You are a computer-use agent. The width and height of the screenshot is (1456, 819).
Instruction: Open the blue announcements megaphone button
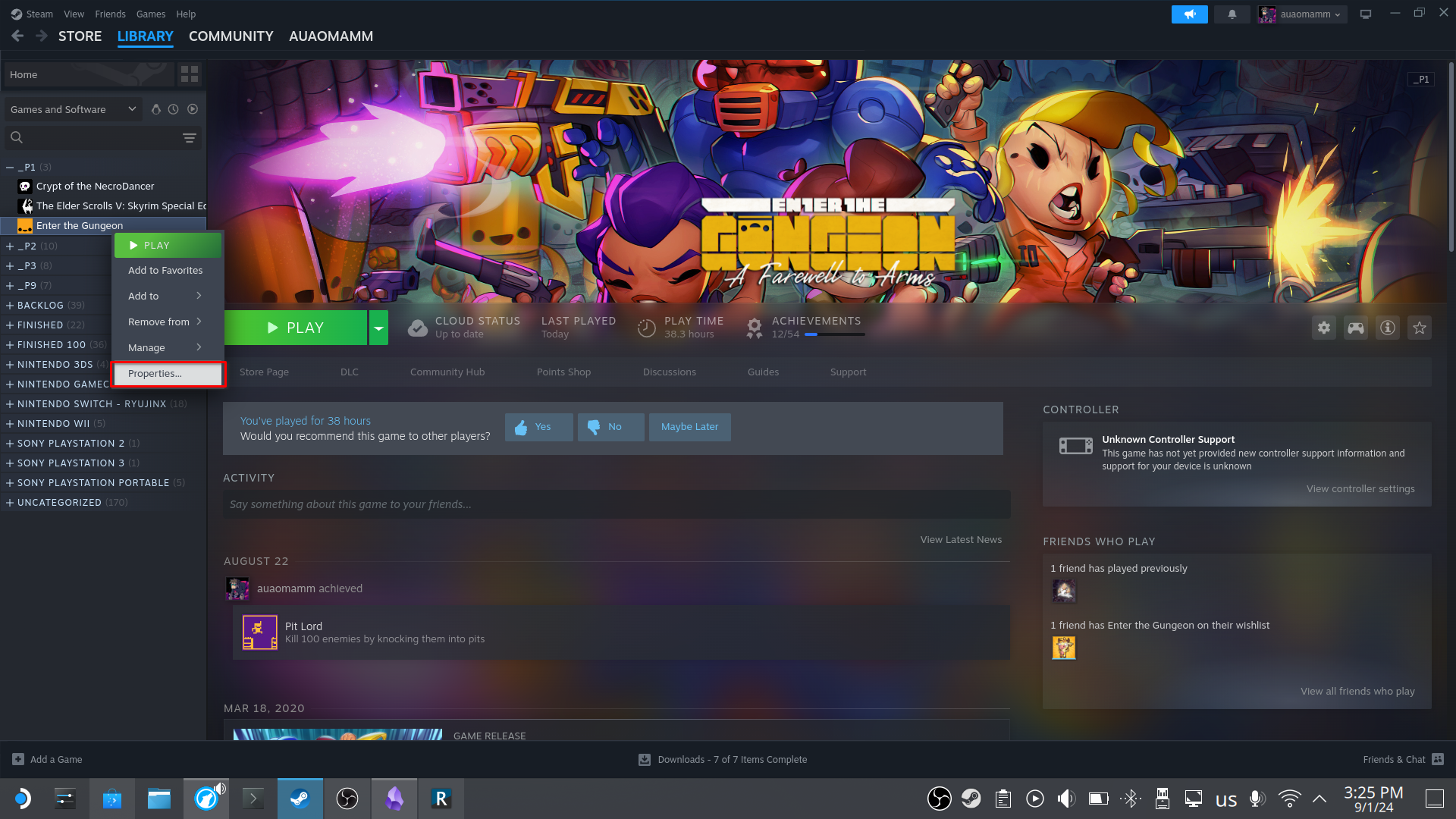(1189, 14)
